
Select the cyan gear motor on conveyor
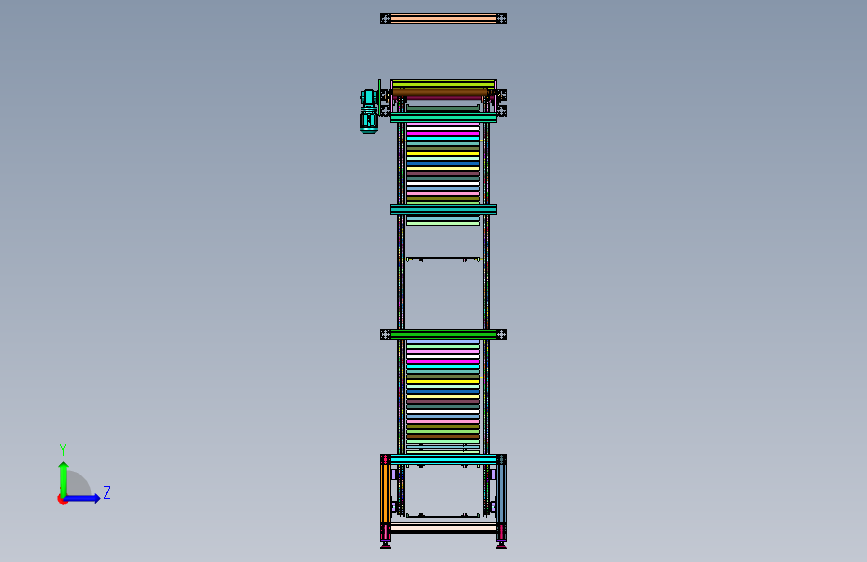369,112
